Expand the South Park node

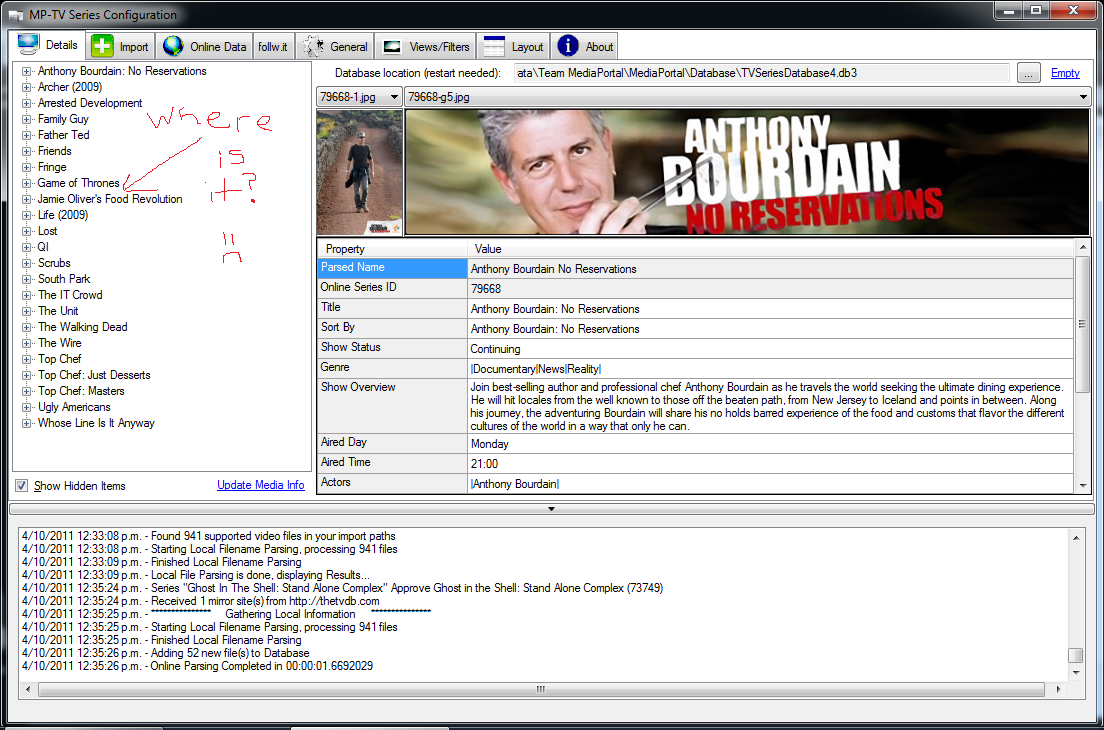click(26, 279)
